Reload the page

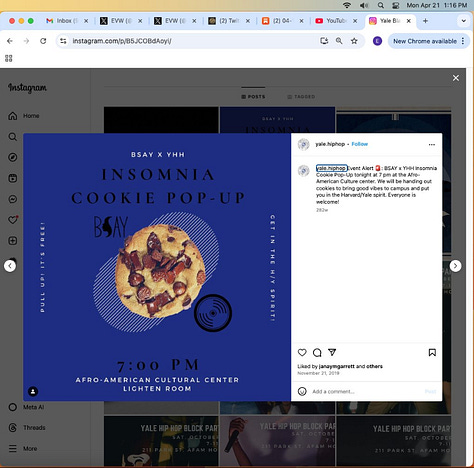43,41
